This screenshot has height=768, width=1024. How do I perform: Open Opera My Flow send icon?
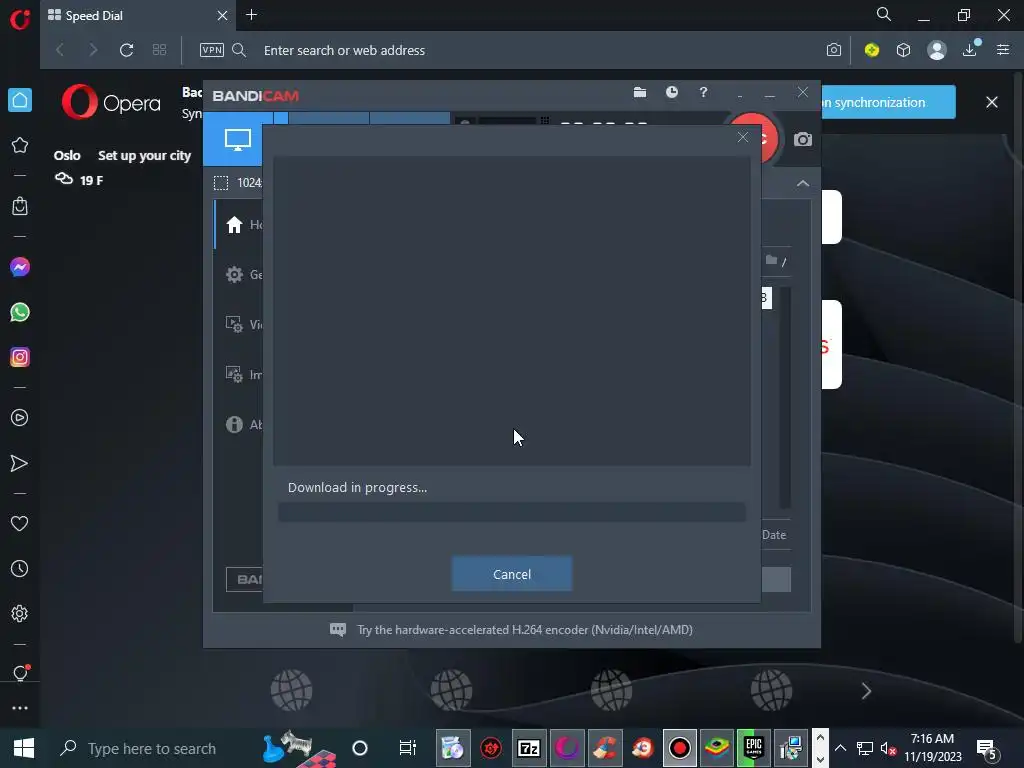[x=20, y=464]
